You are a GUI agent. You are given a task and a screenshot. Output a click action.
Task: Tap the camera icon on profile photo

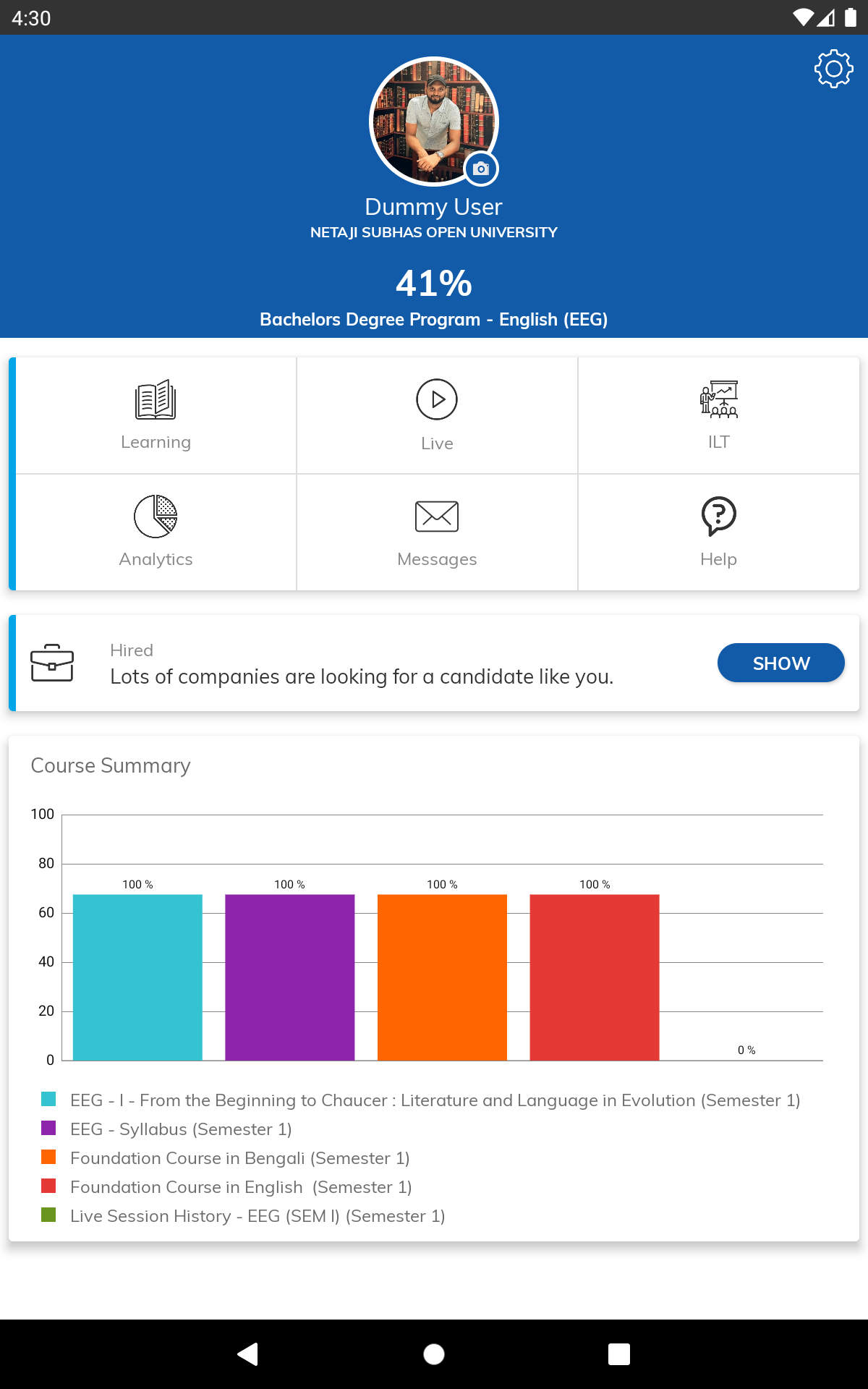point(481,169)
